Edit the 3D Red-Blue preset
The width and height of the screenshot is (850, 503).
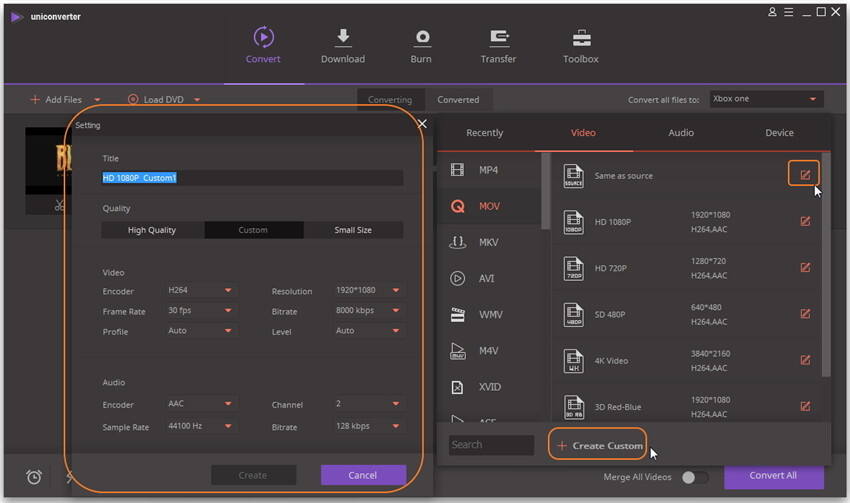coord(805,406)
